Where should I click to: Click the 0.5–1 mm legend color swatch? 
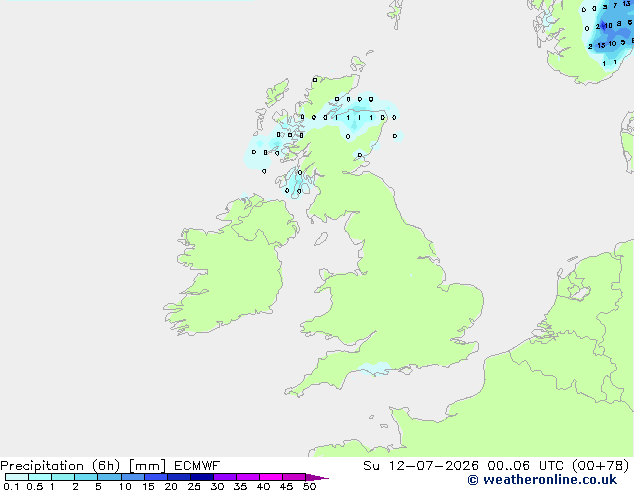(x=40, y=477)
